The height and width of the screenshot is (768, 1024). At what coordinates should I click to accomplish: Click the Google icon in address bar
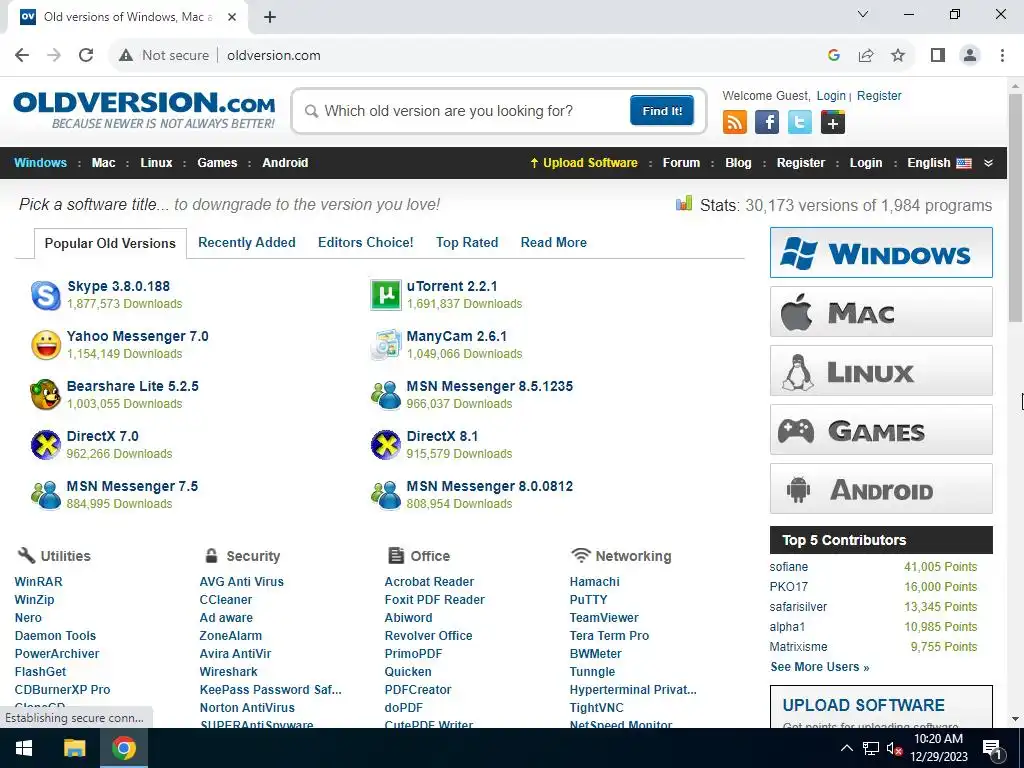[833, 55]
